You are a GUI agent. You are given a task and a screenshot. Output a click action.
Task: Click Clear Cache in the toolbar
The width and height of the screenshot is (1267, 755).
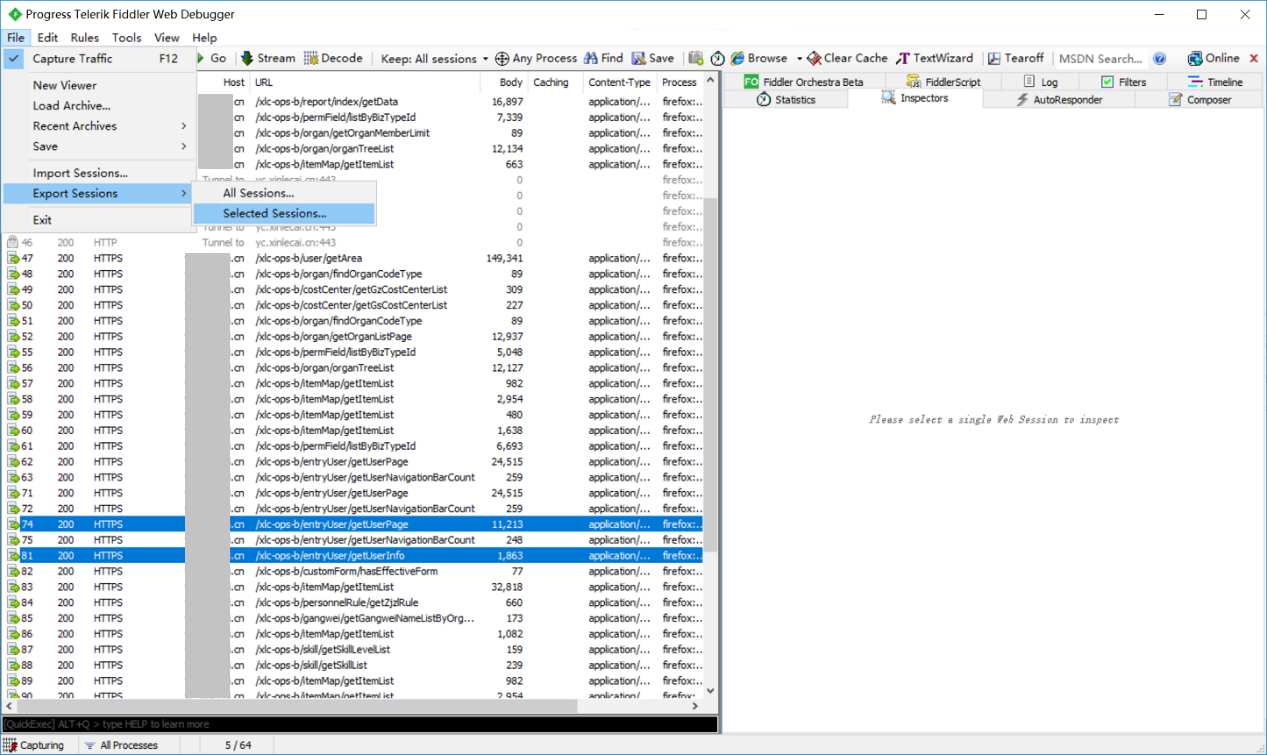[x=848, y=59]
